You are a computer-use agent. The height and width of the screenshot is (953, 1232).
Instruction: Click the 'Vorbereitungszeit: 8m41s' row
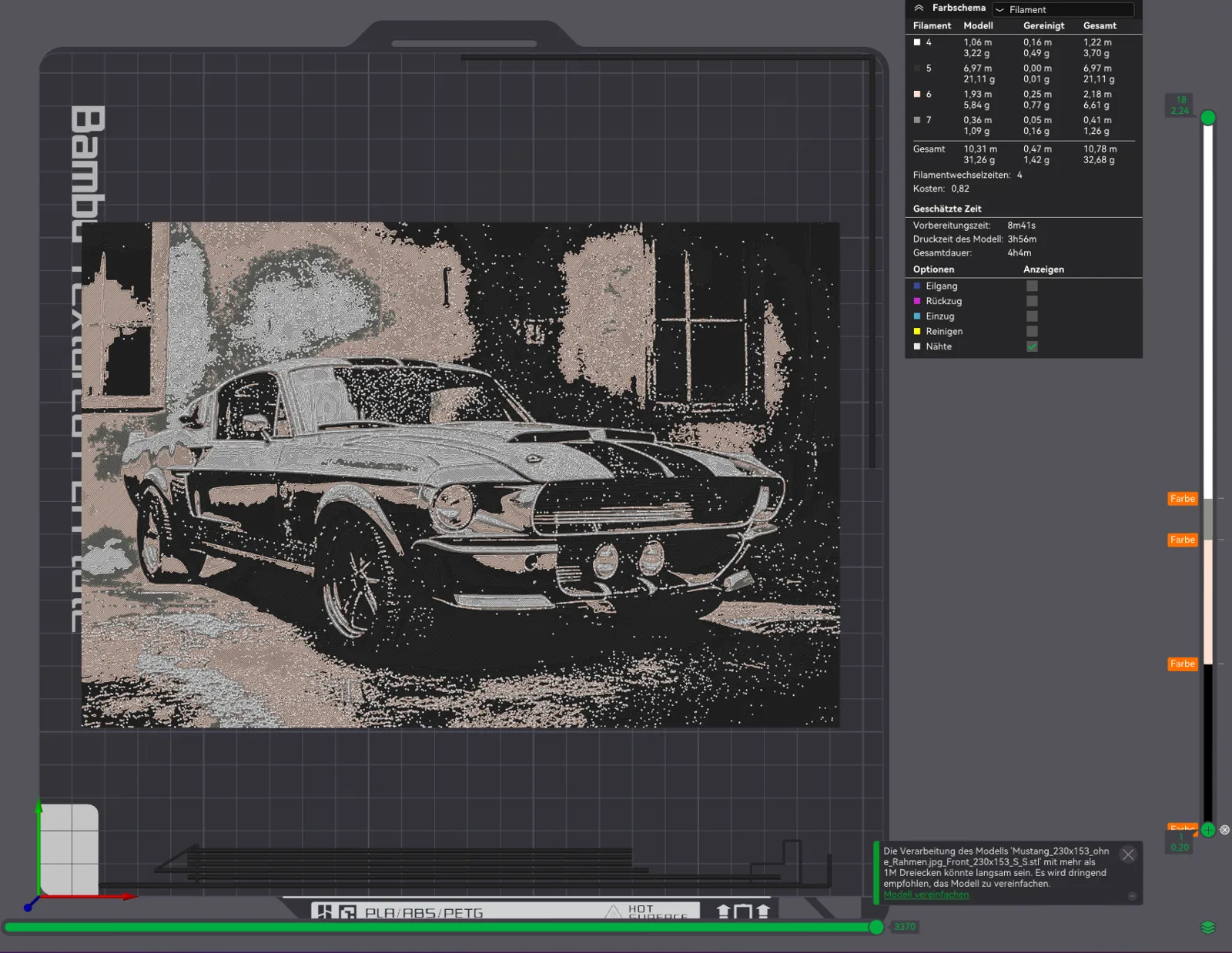pyautogui.click(x=974, y=226)
